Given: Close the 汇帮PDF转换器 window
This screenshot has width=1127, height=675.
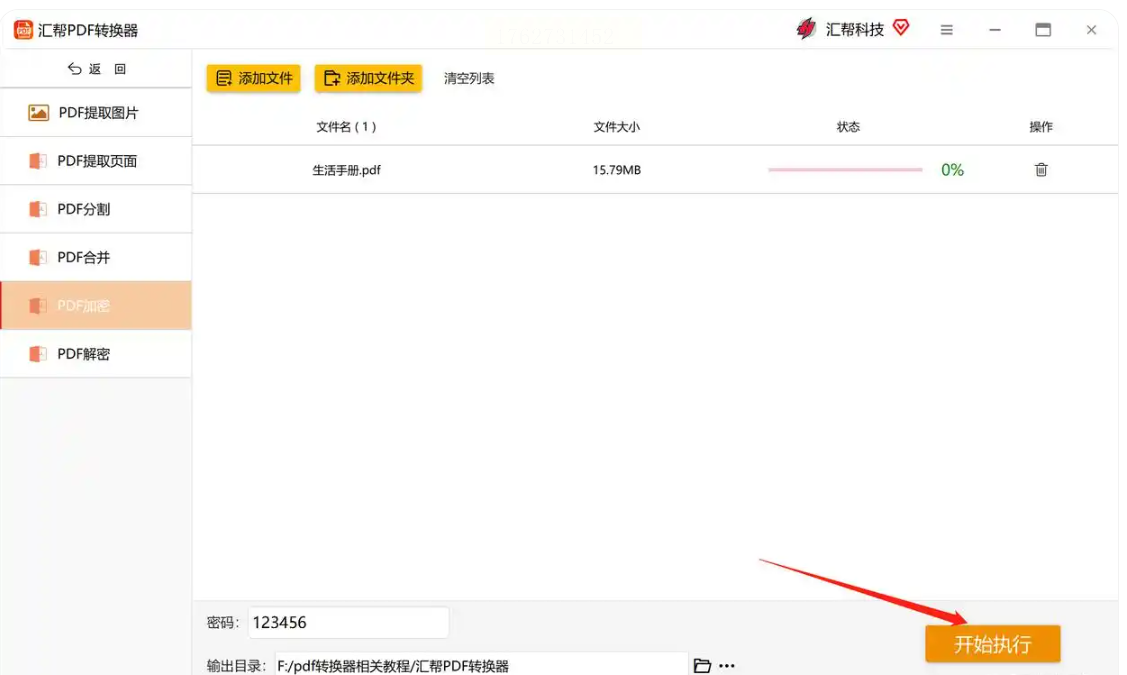Looking at the screenshot, I should (1091, 30).
